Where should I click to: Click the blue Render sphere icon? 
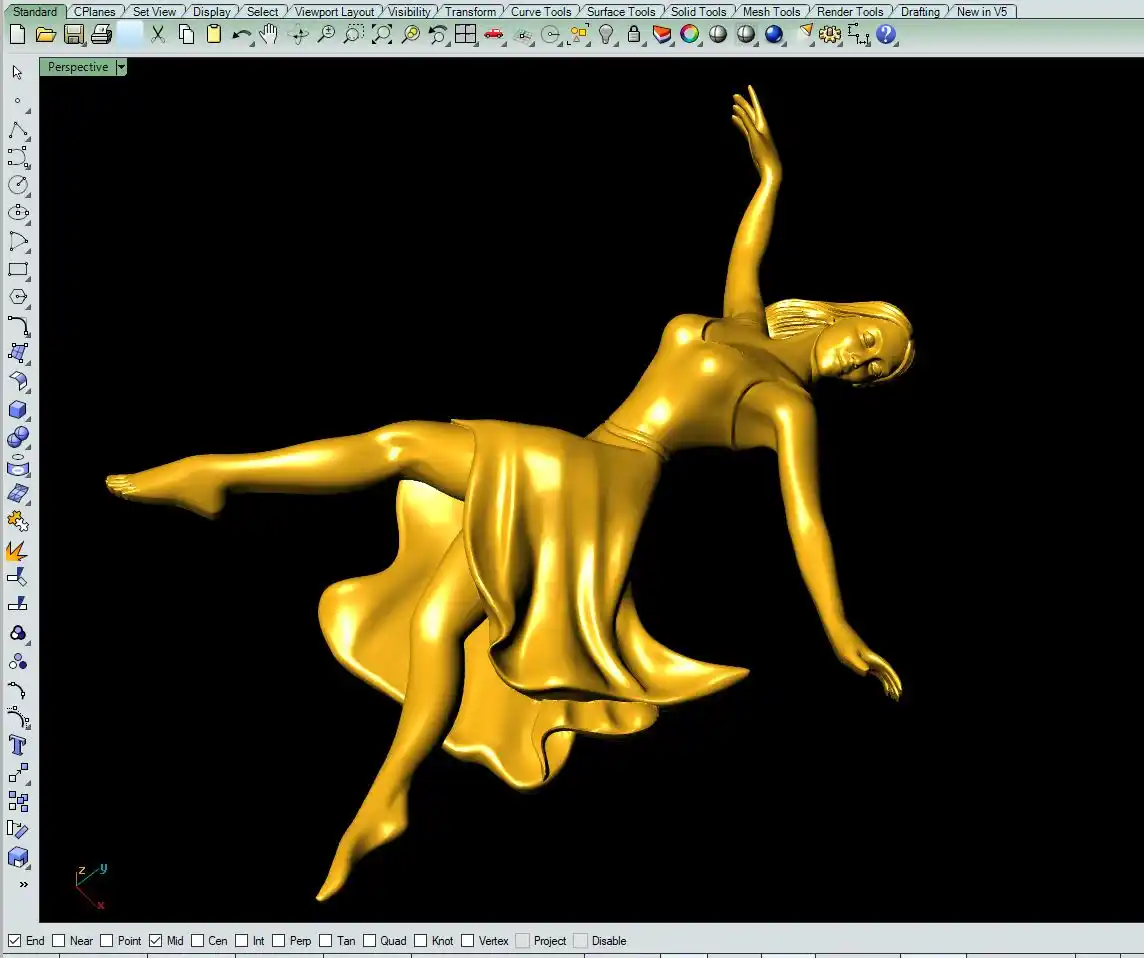tap(774, 35)
